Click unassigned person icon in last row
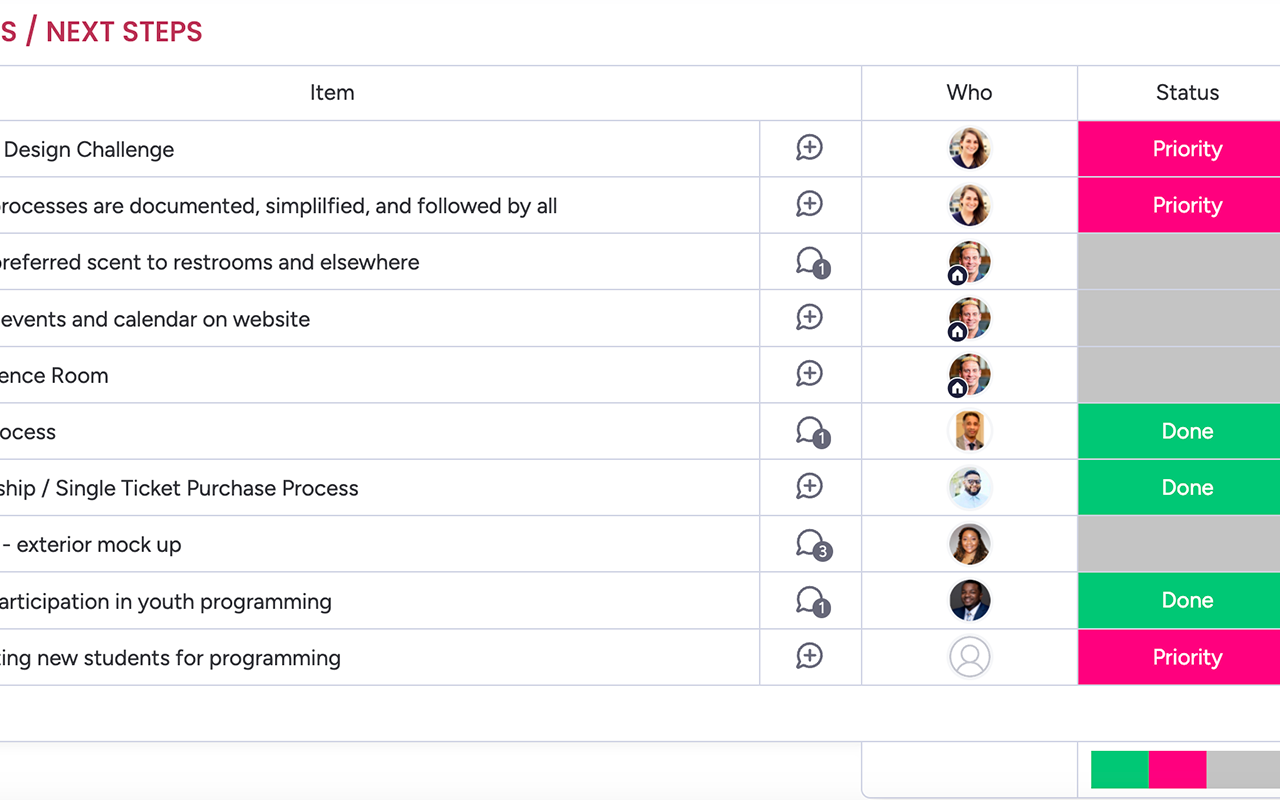This screenshot has height=800, width=1280. tap(969, 657)
